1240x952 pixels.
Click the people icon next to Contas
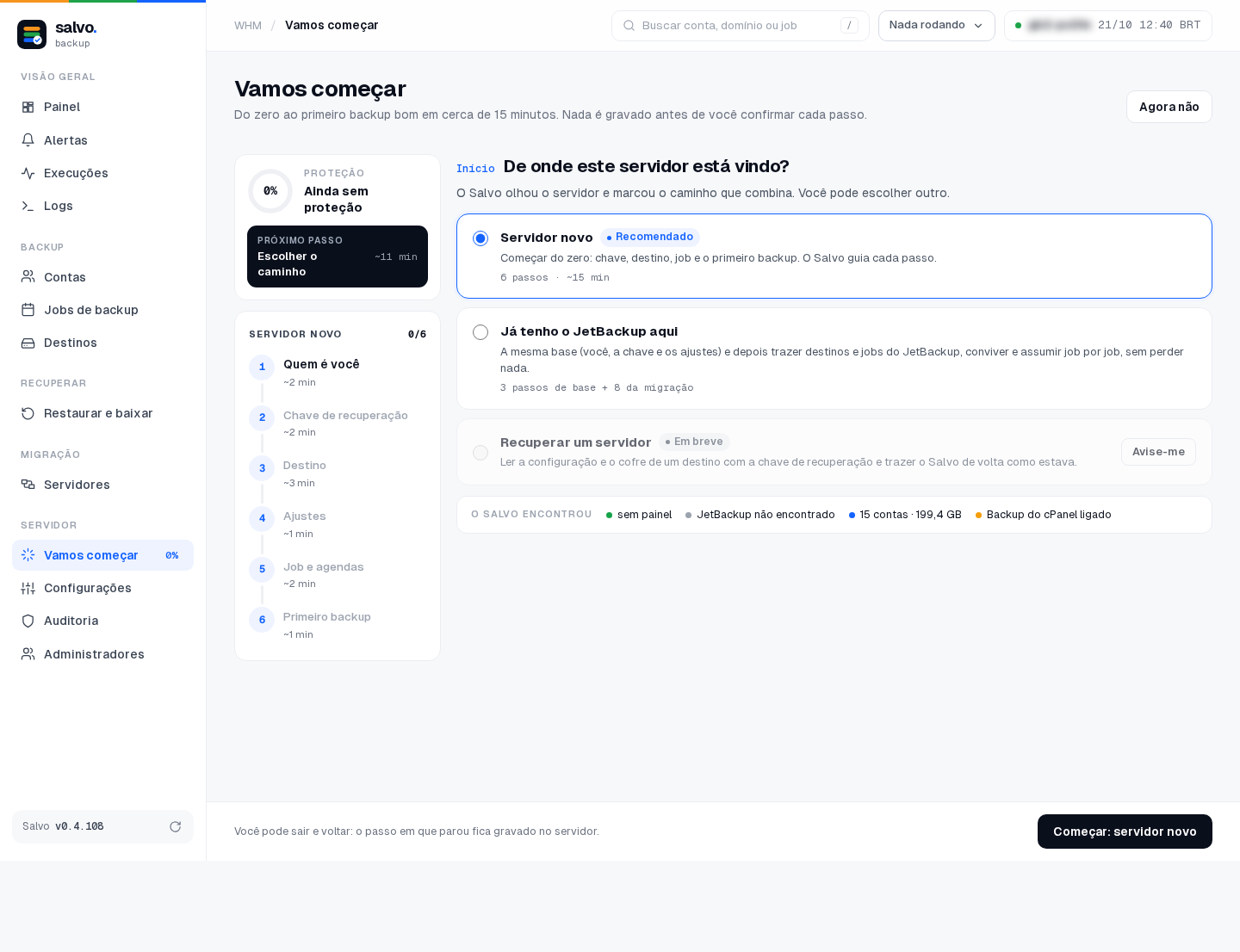pyautogui.click(x=28, y=277)
